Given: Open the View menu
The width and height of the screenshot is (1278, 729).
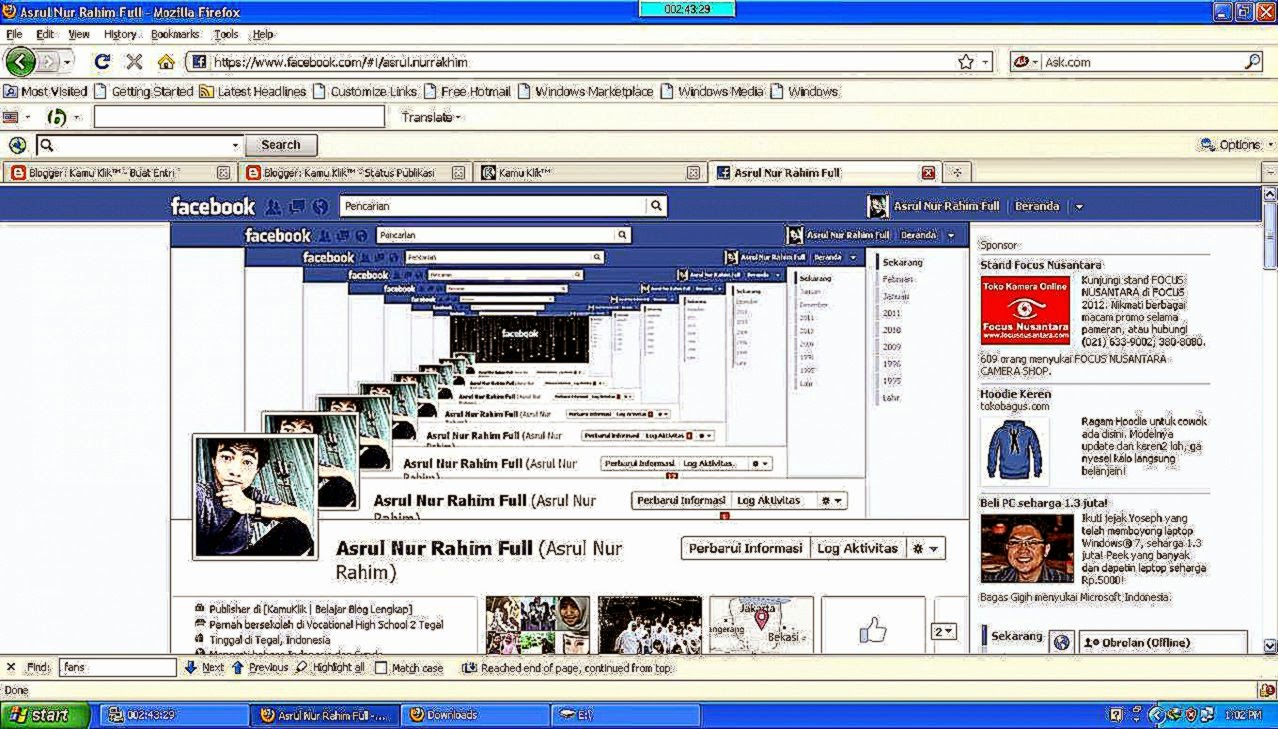Looking at the screenshot, I should pyautogui.click(x=79, y=34).
